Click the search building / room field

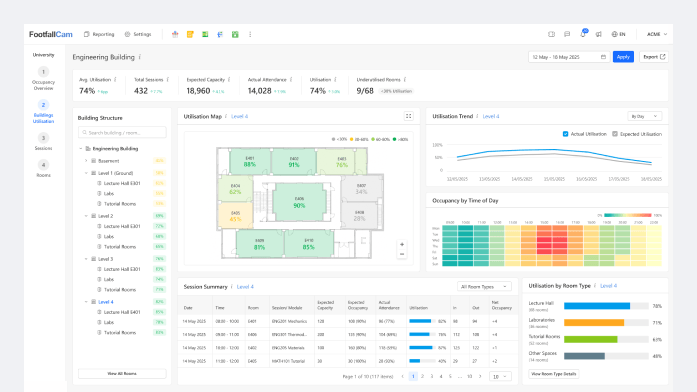coord(122,132)
